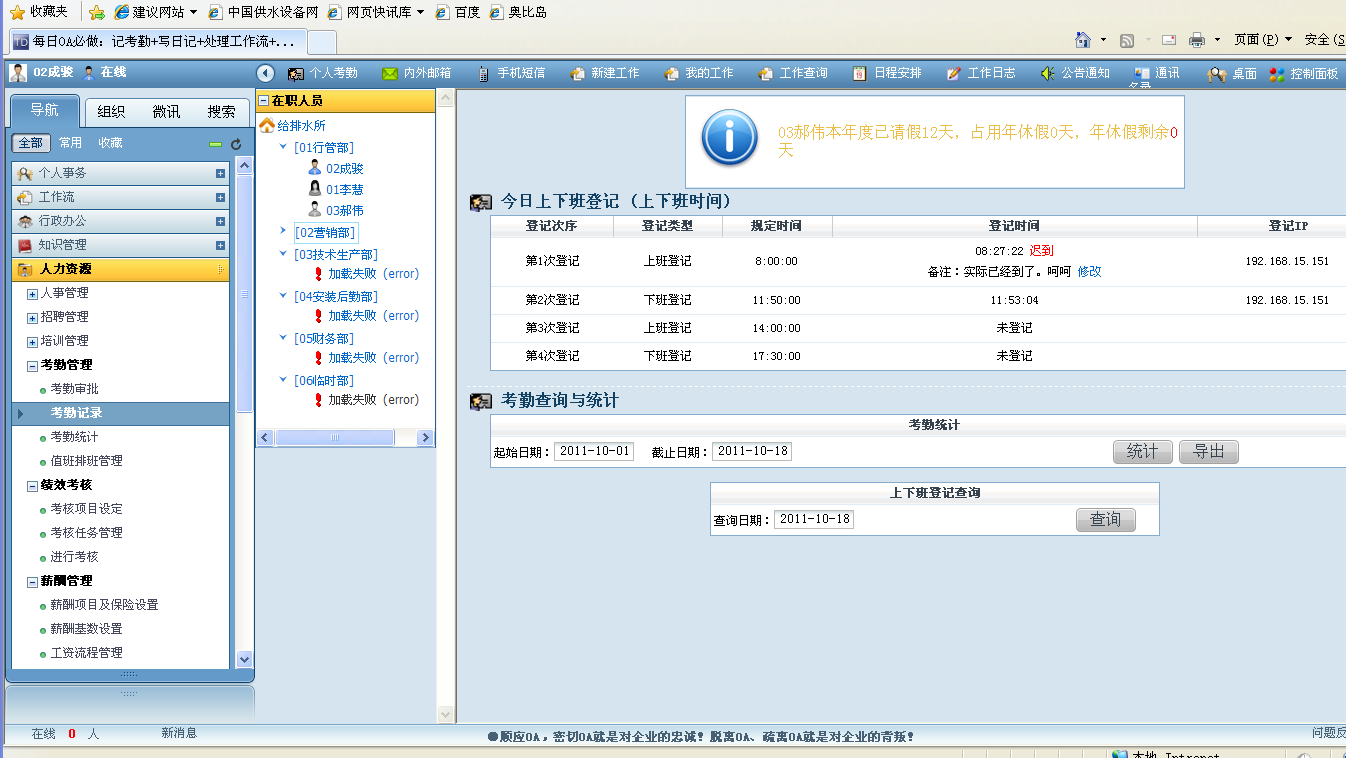Open 我的工作 in the toolbar

tap(698, 73)
